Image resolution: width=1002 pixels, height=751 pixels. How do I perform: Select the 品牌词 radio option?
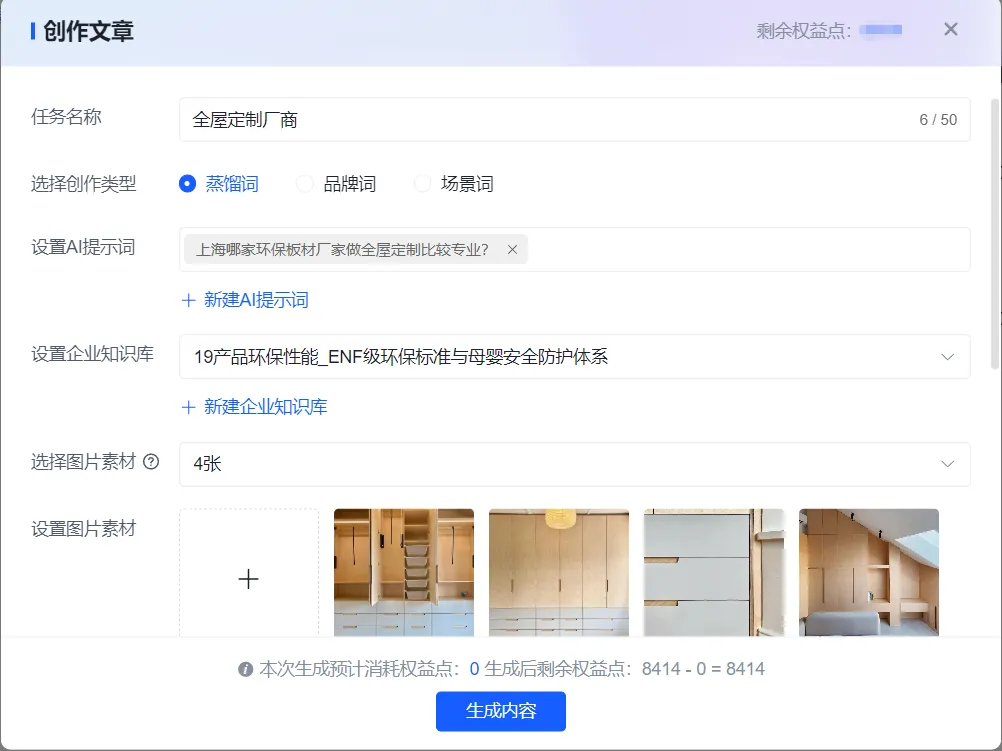click(305, 184)
